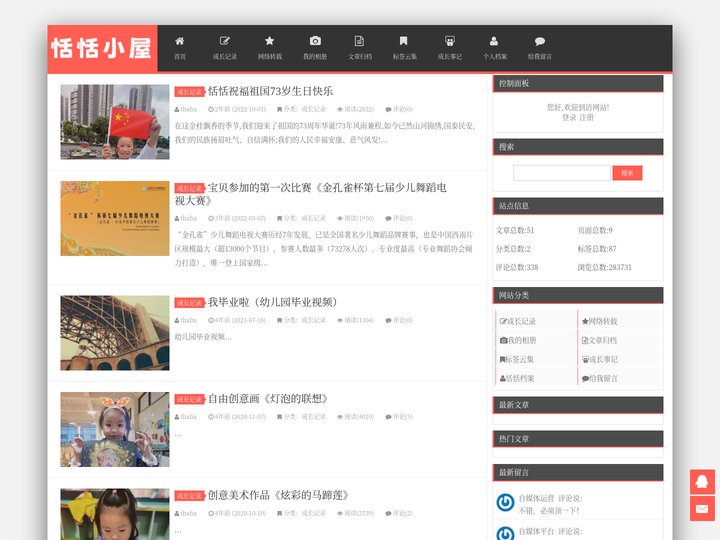
Task: Select 成长事记 in 网站分类 sidebar
Action: tap(599, 359)
